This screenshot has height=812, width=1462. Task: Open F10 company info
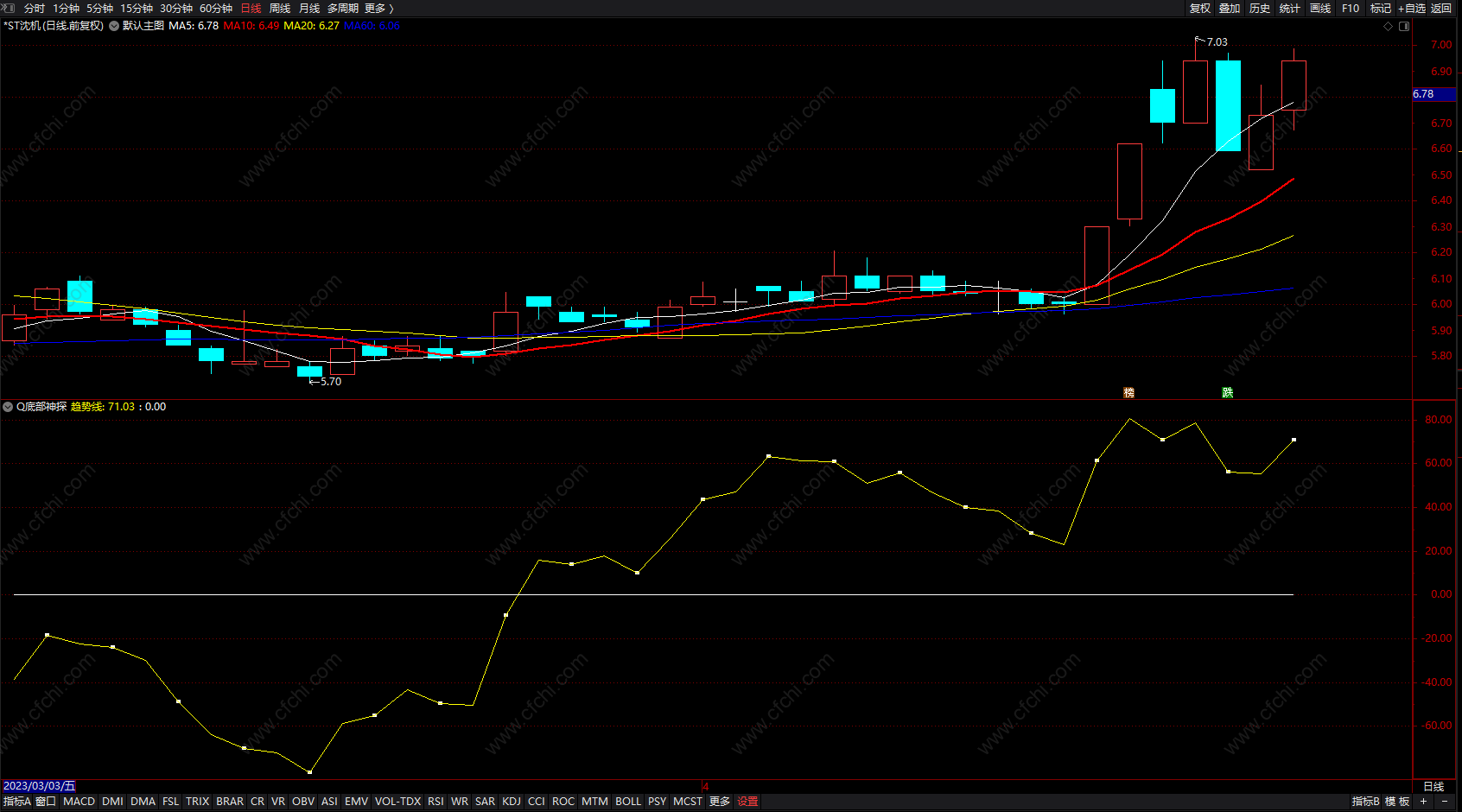coord(1351,8)
